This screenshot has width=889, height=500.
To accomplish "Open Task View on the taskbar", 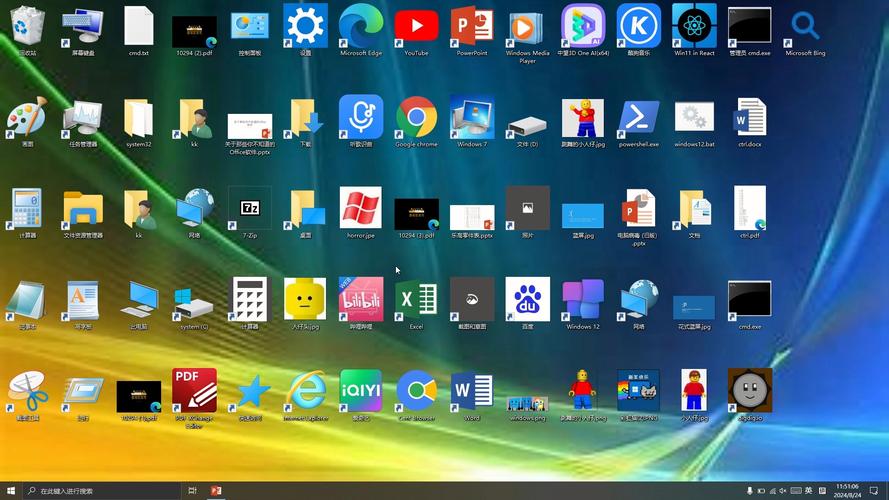I will (x=192, y=491).
